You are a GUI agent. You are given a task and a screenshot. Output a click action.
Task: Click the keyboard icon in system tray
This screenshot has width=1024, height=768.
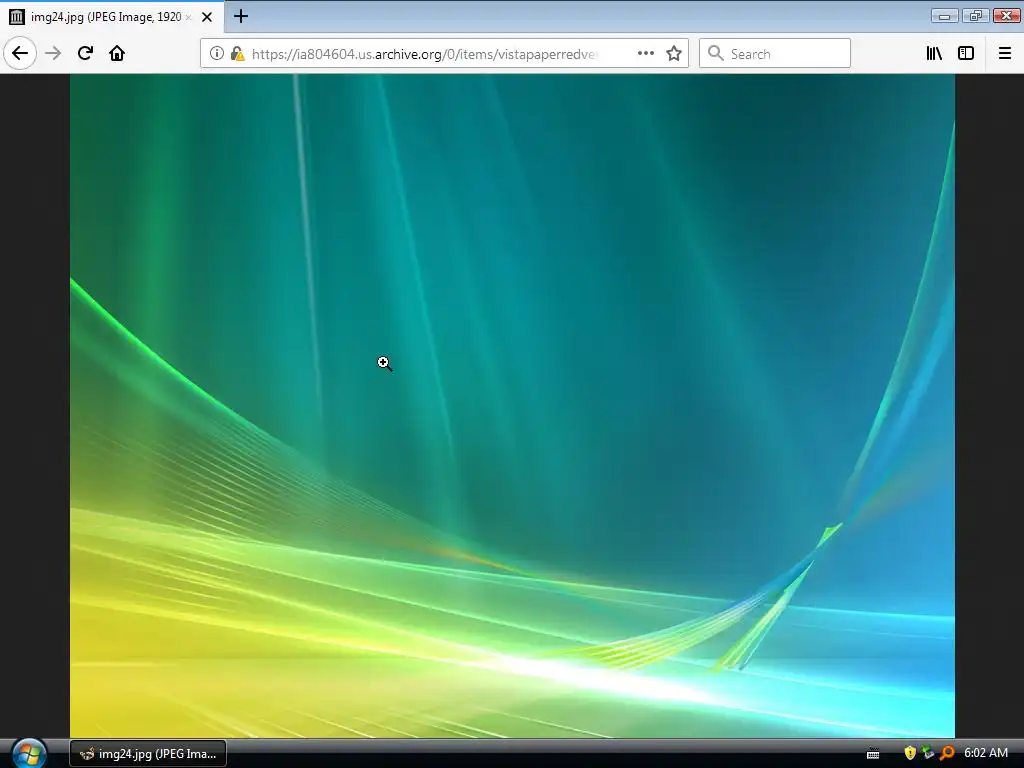coord(873,754)
